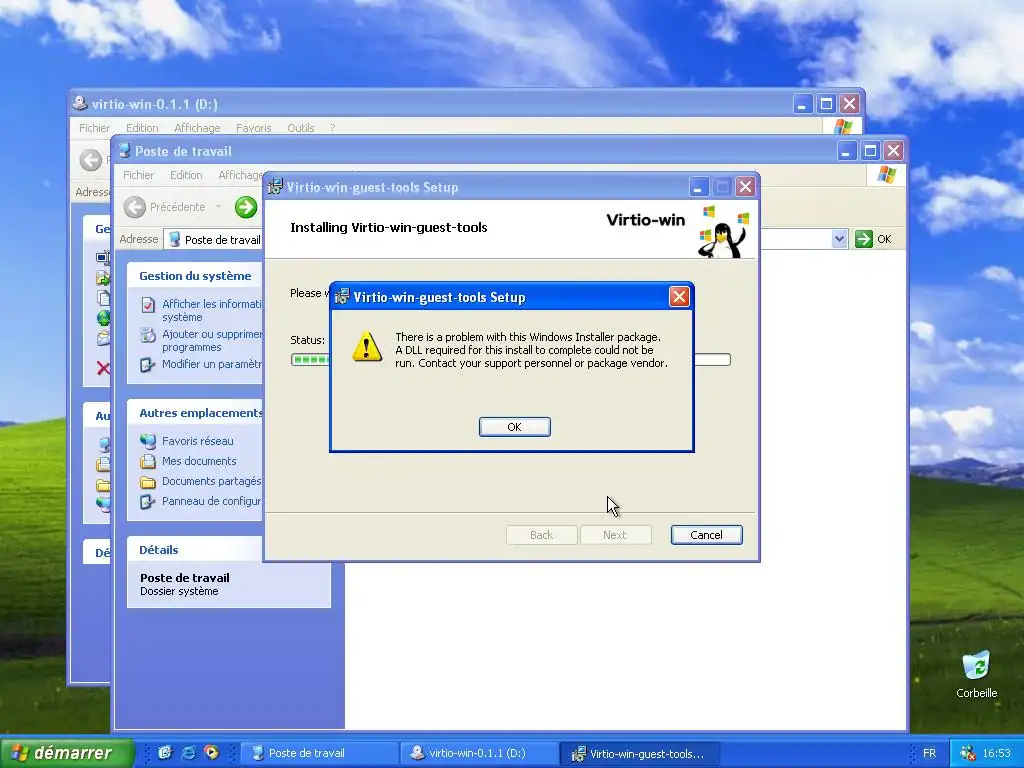
Task: Open Favoris menu in virtio-win-0.1.1 window
Action: coord(253,128)
